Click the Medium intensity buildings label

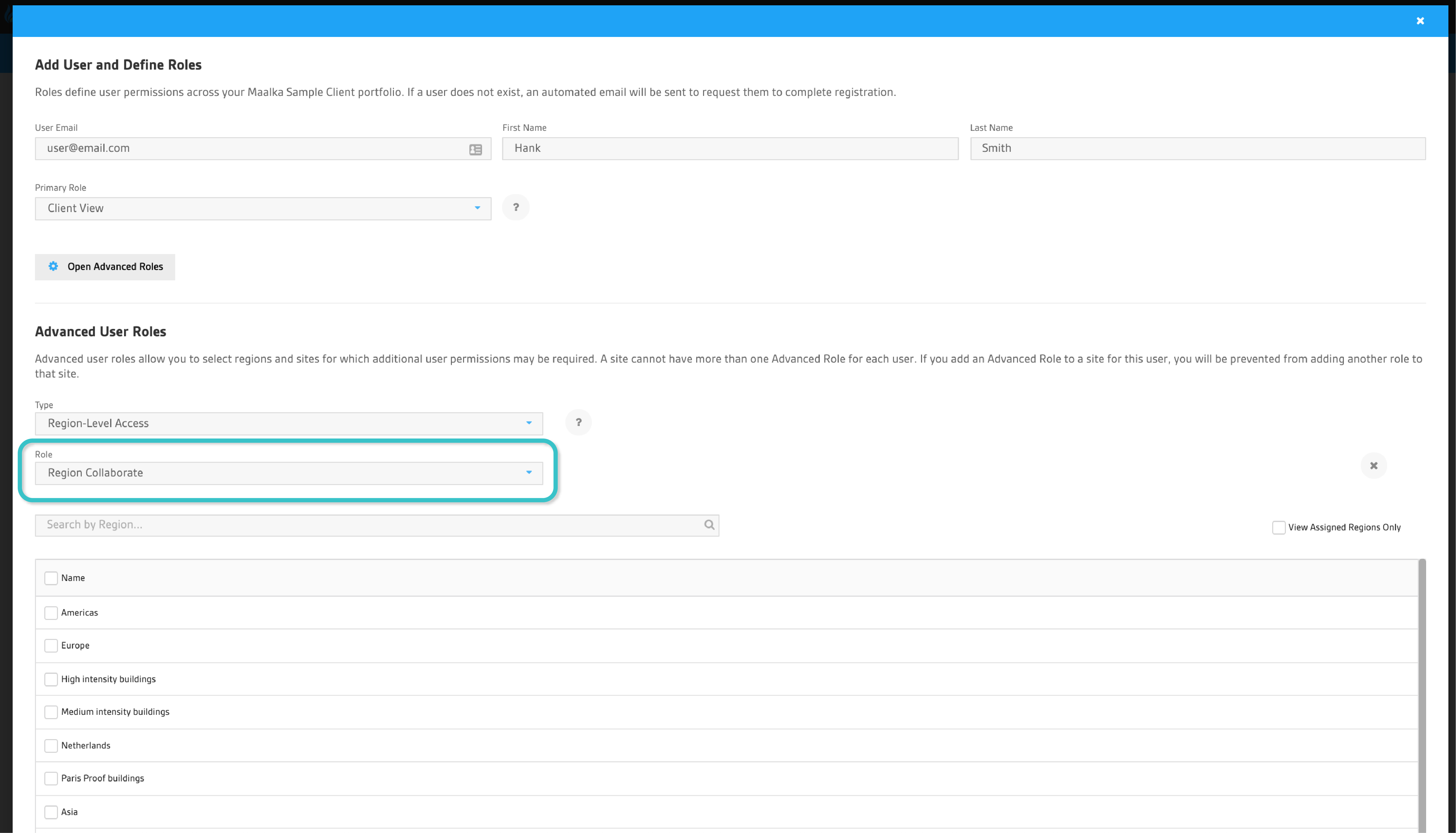click(115, 712)
